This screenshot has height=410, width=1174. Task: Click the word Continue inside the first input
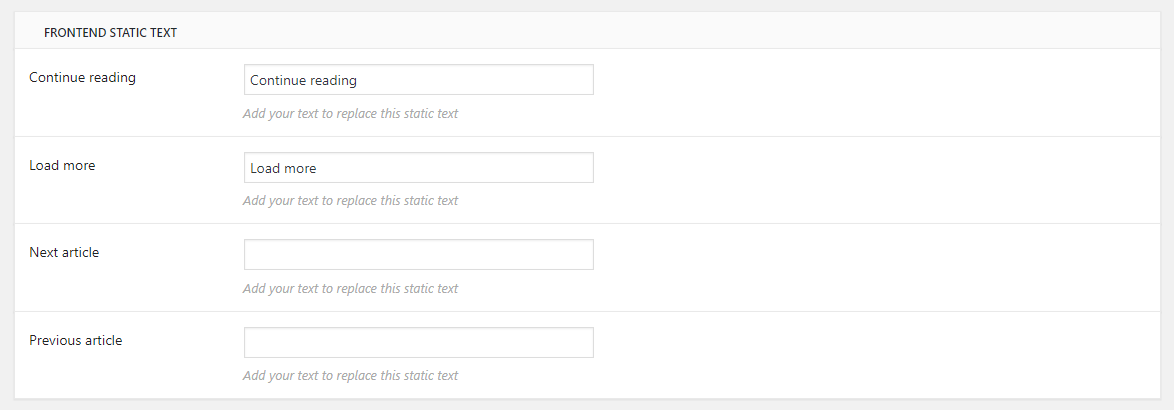coord(275,80)
